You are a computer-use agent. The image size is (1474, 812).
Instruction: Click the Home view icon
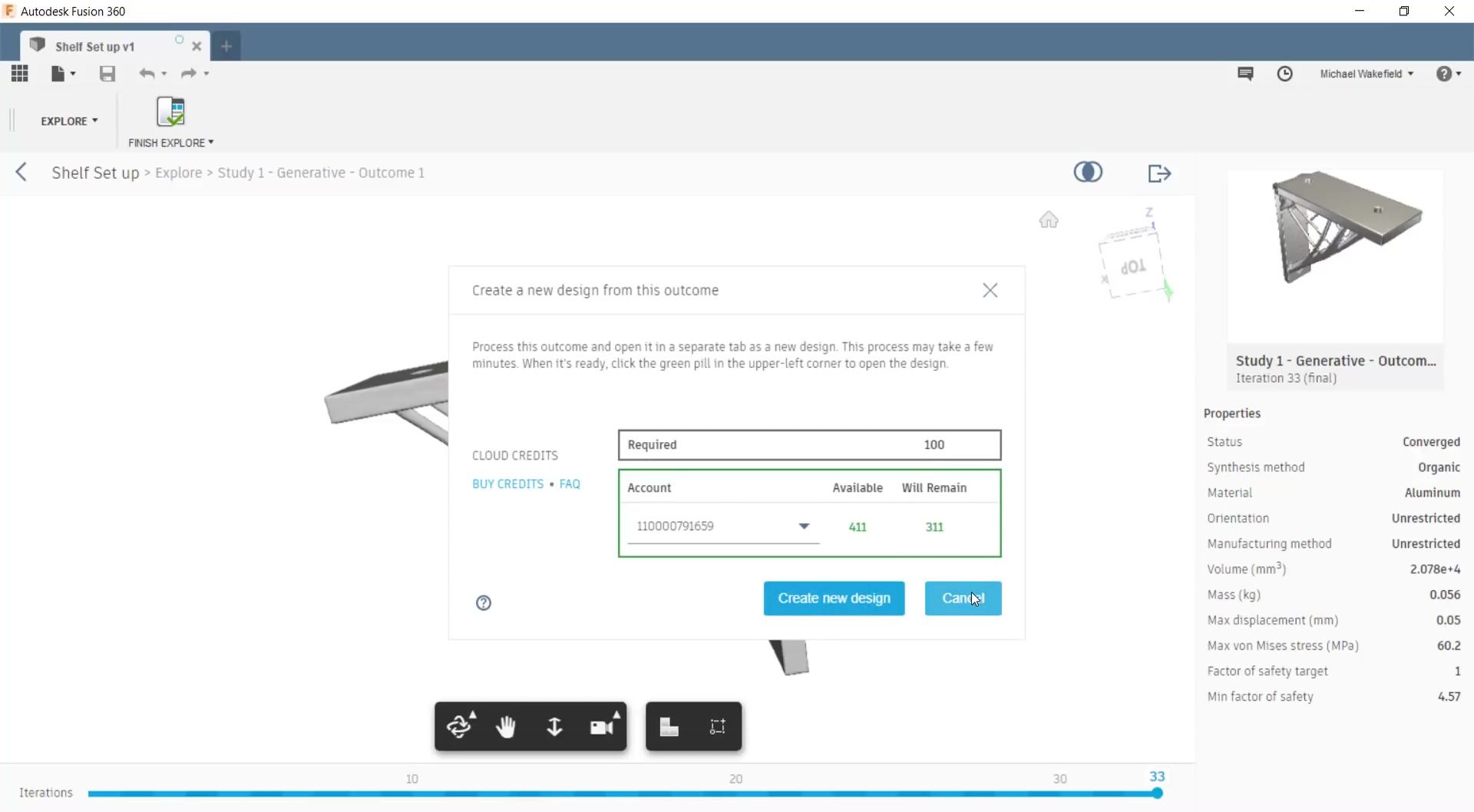coord(1049,220)
